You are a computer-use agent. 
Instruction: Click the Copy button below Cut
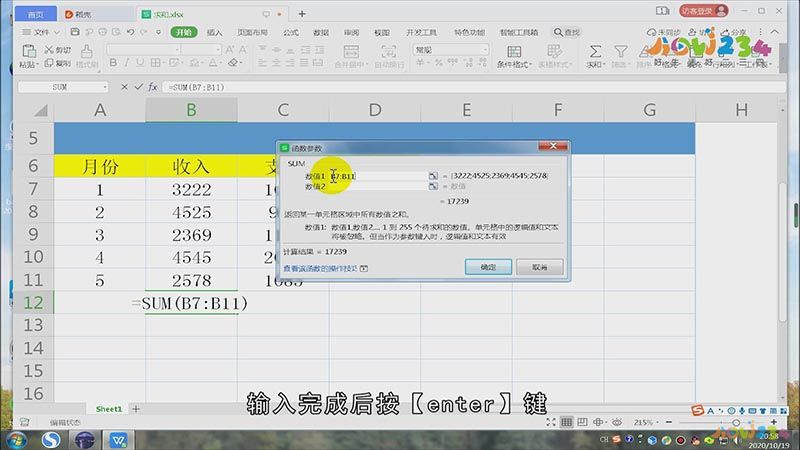click(57, 63)
